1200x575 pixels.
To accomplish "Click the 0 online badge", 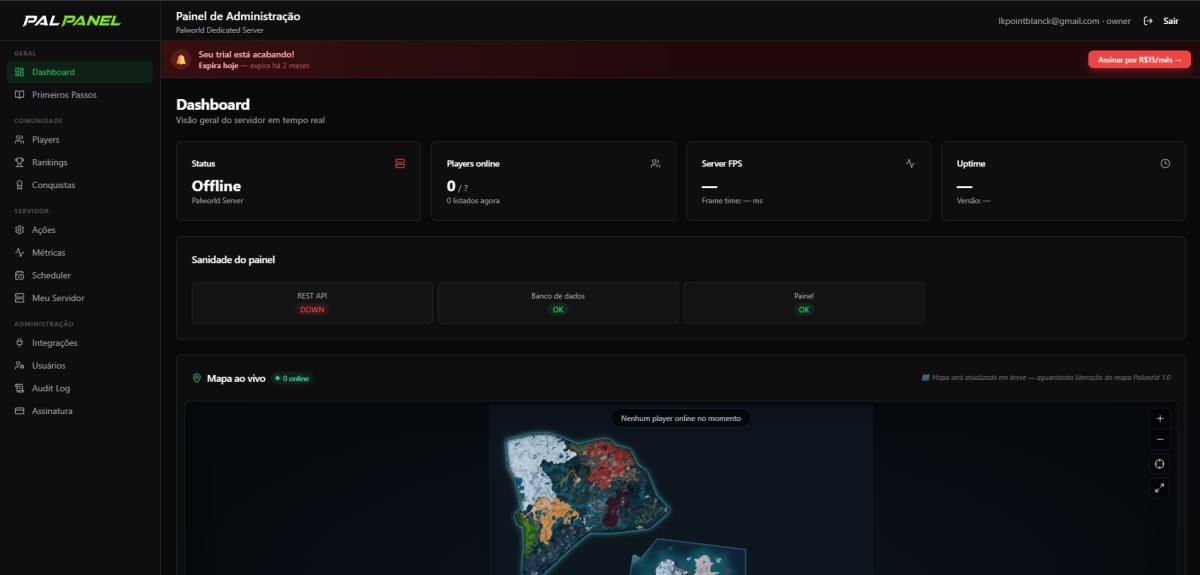I will [292, 379].
